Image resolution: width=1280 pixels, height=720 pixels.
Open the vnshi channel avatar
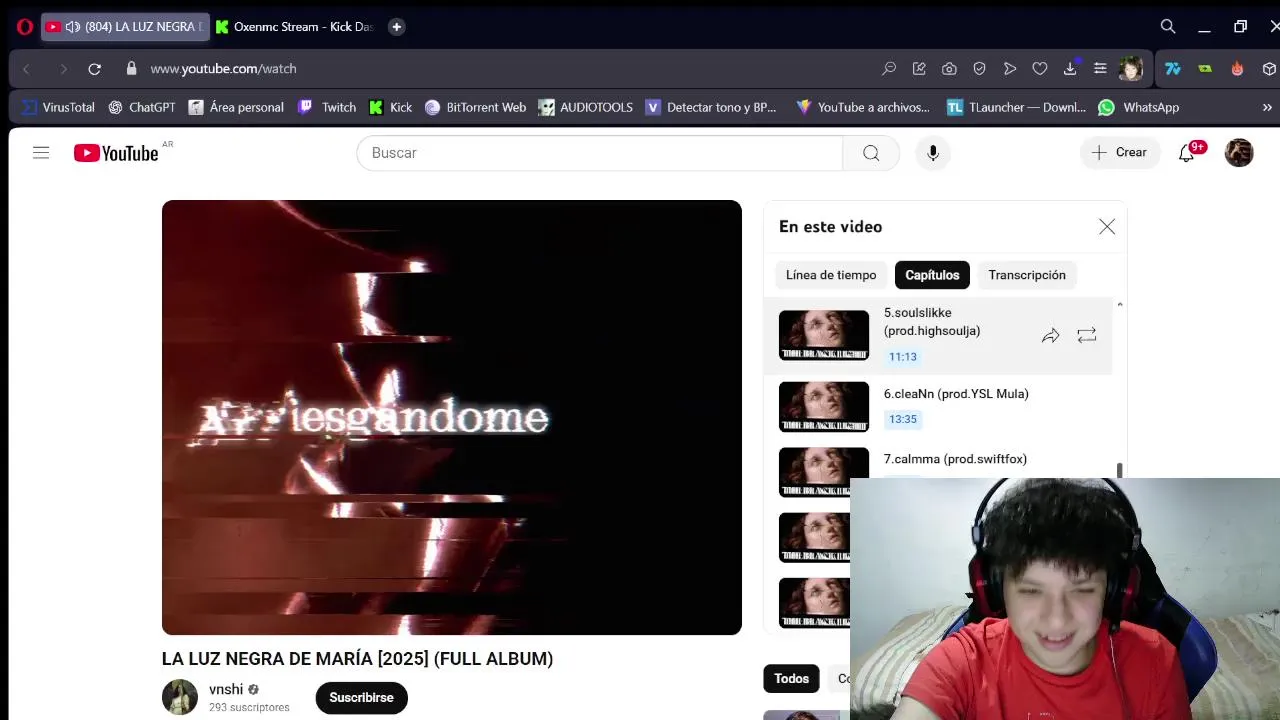click(x=180, y=697)
